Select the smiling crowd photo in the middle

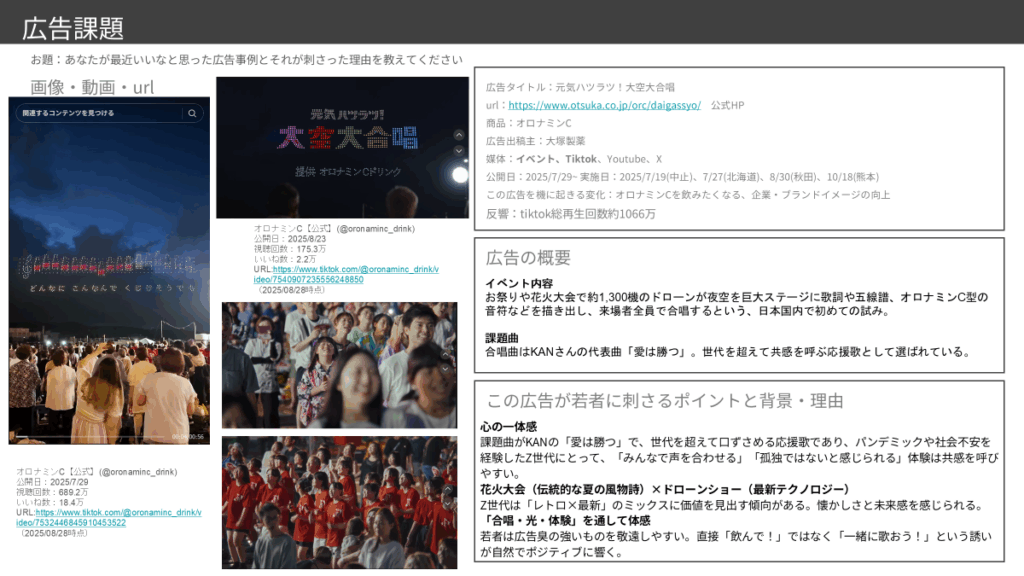click(339, 365)
